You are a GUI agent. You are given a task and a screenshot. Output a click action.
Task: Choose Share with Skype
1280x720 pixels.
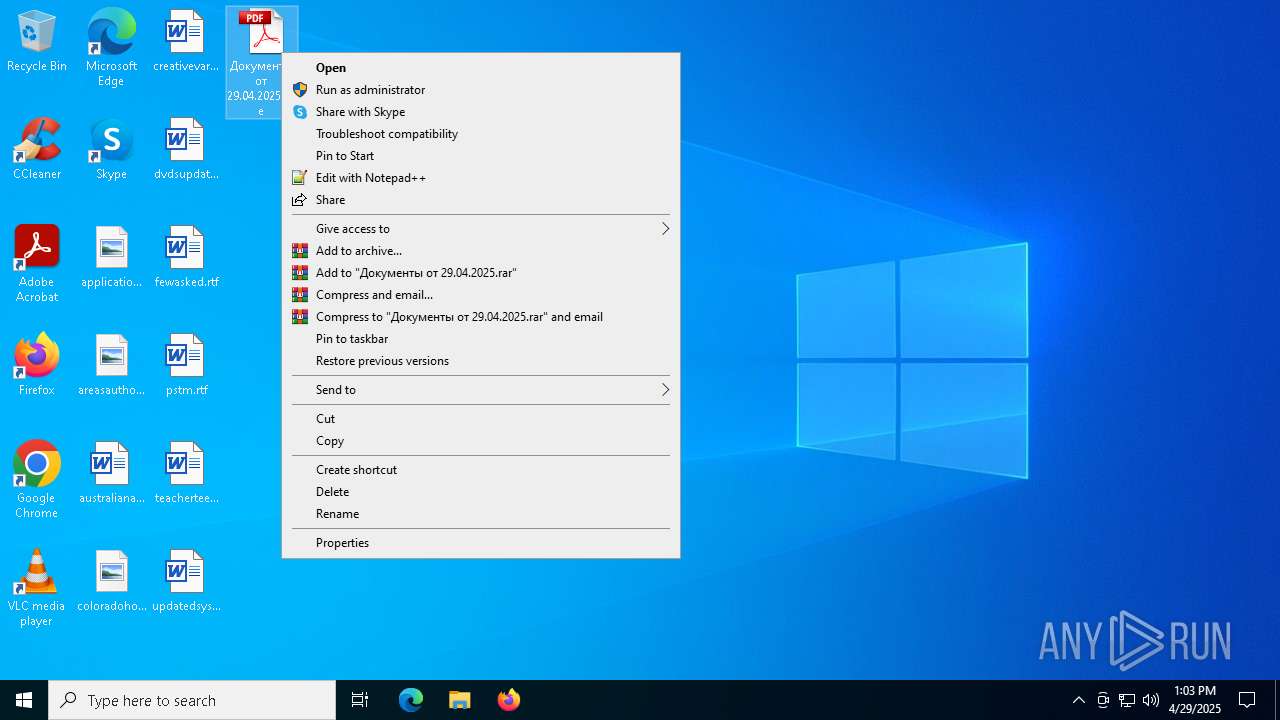click(481, 112)
